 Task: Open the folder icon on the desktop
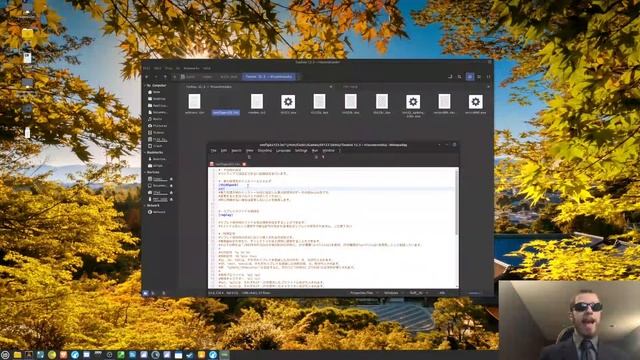[x=27, y=34]
